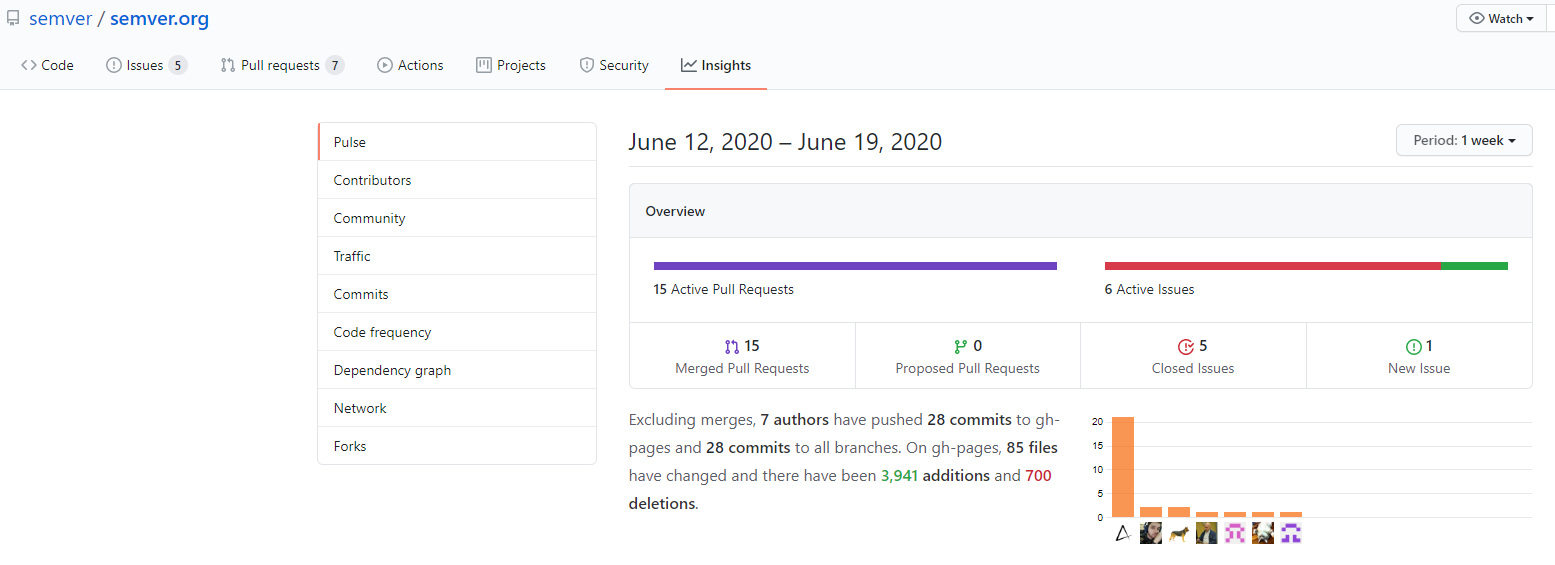Open the Pull requests tab
The image size is (1555, 565).
tap(282, 65)
